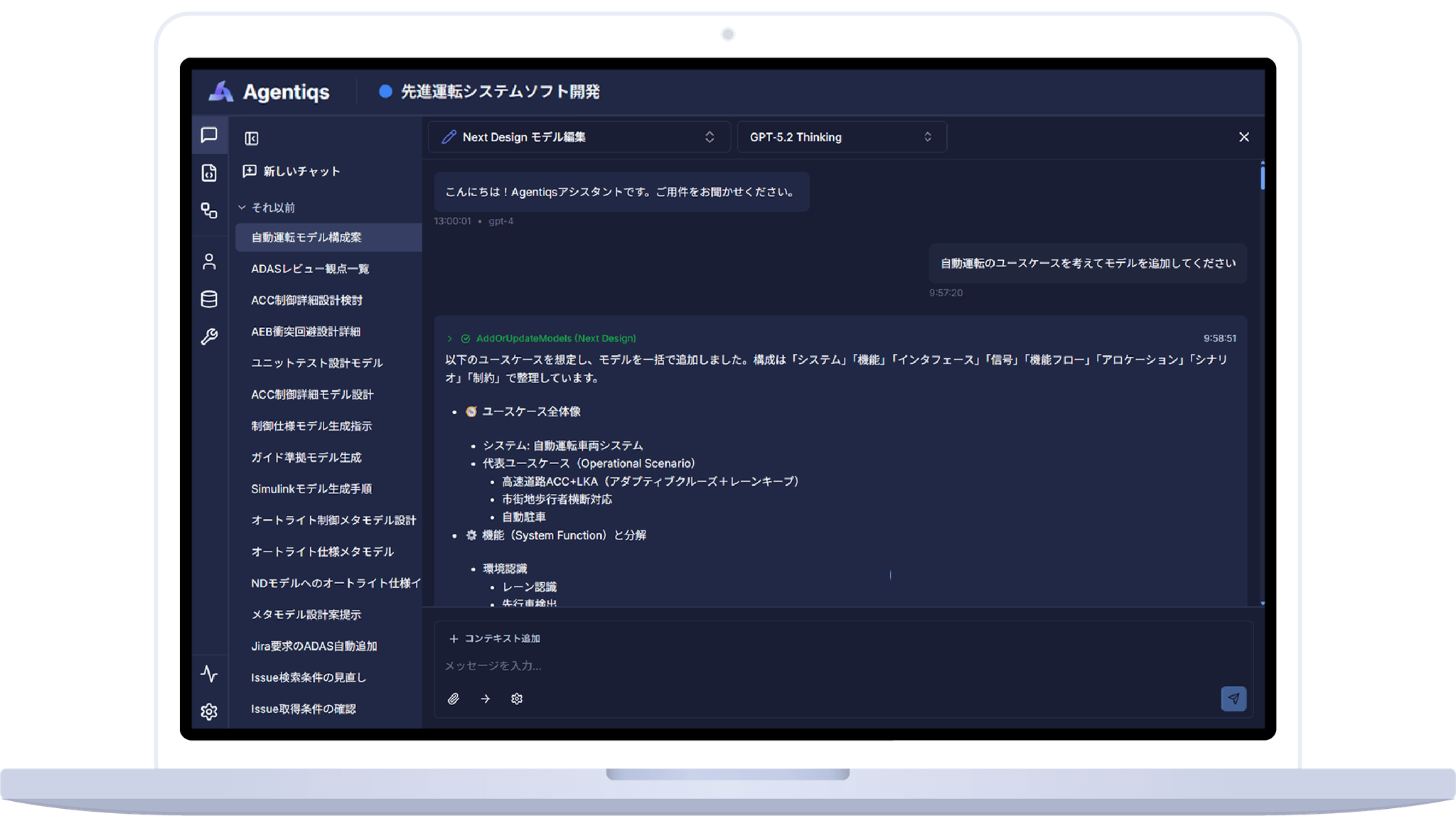Open the wrench tools icon in sidebar
This screenshot has height=816, width=1456.
click(x=209, y=336)
